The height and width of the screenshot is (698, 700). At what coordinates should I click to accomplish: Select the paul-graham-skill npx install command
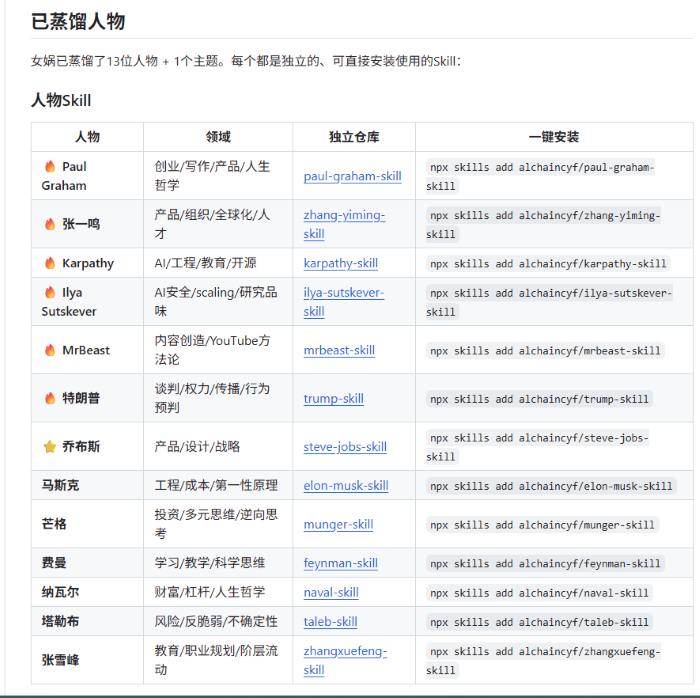coord(540,176)
